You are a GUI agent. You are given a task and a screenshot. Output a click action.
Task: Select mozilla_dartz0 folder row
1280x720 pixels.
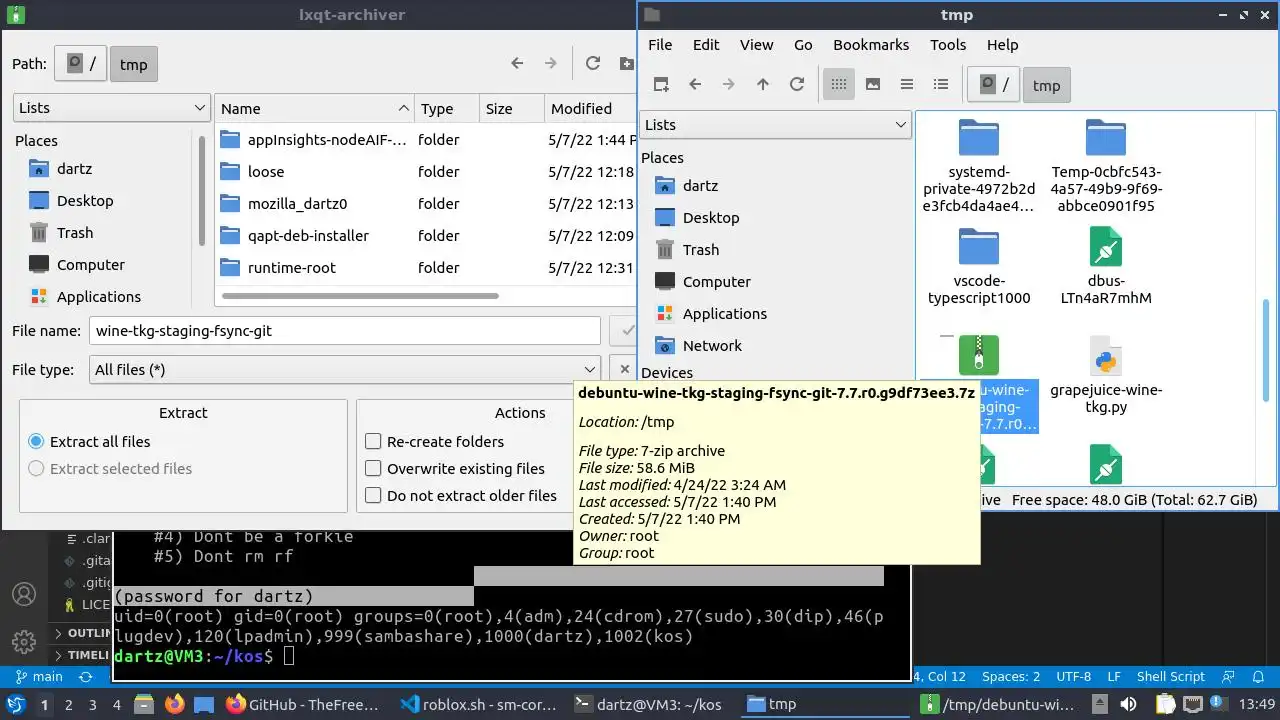(x=426, y=204)
